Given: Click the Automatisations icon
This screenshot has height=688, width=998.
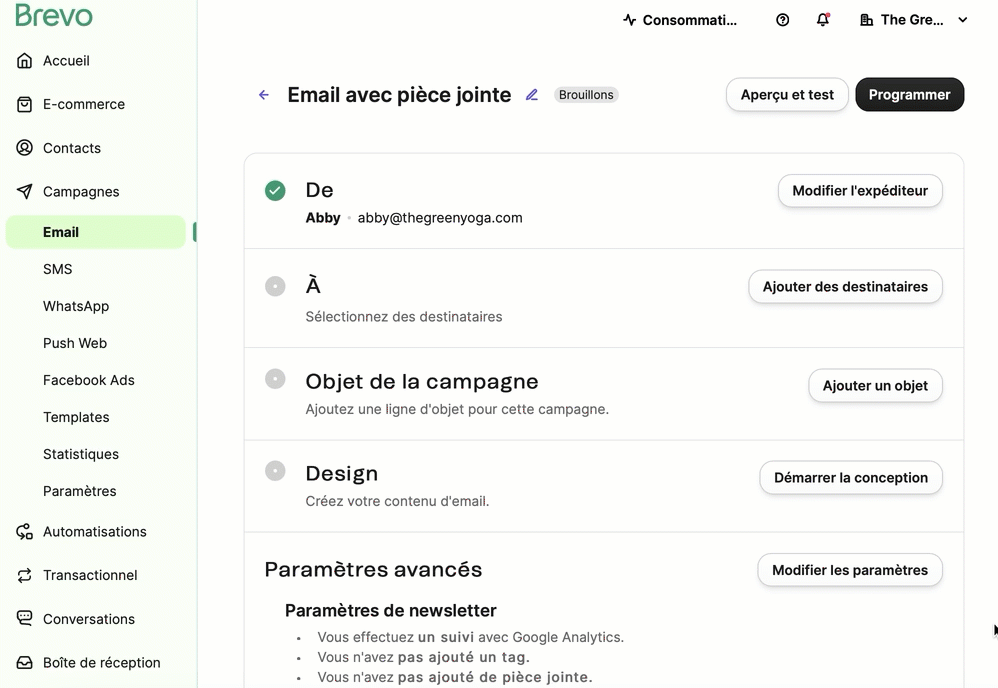Looking at the screenshot, I should (24, 531).
